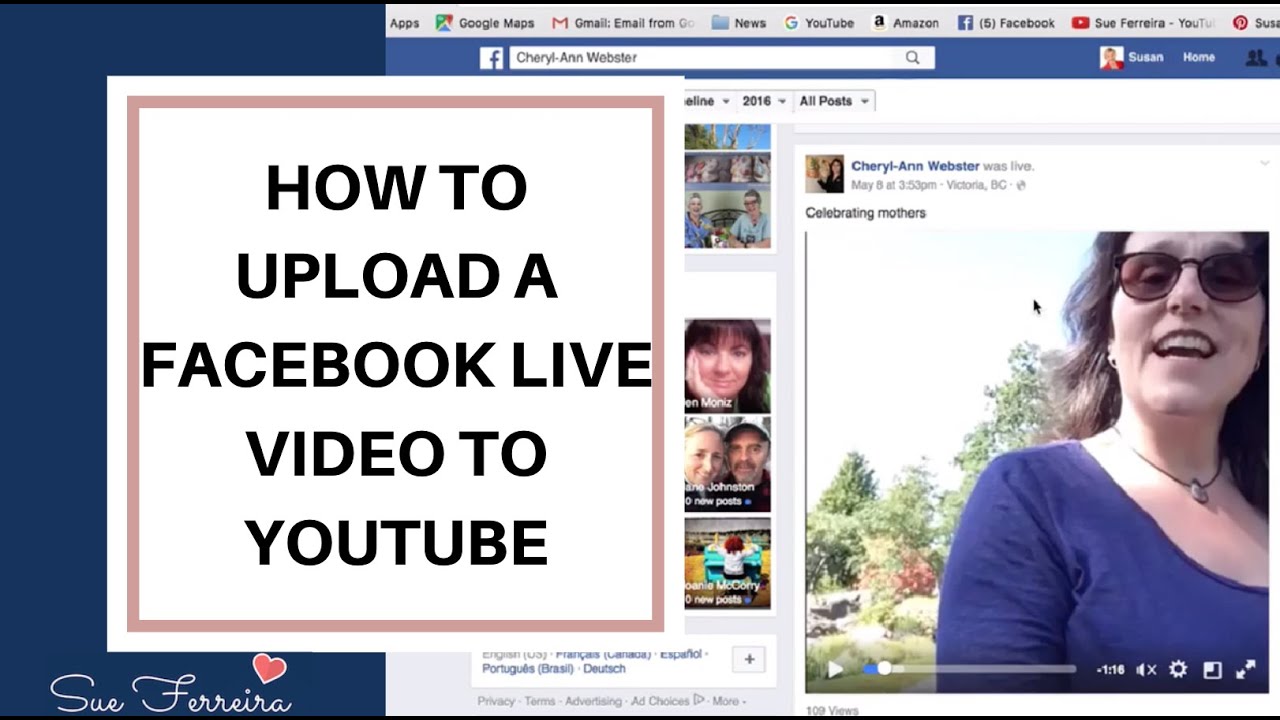The image size is (1280, 720).
Task: Open the video settings gear
Action: pos(1178,669)
